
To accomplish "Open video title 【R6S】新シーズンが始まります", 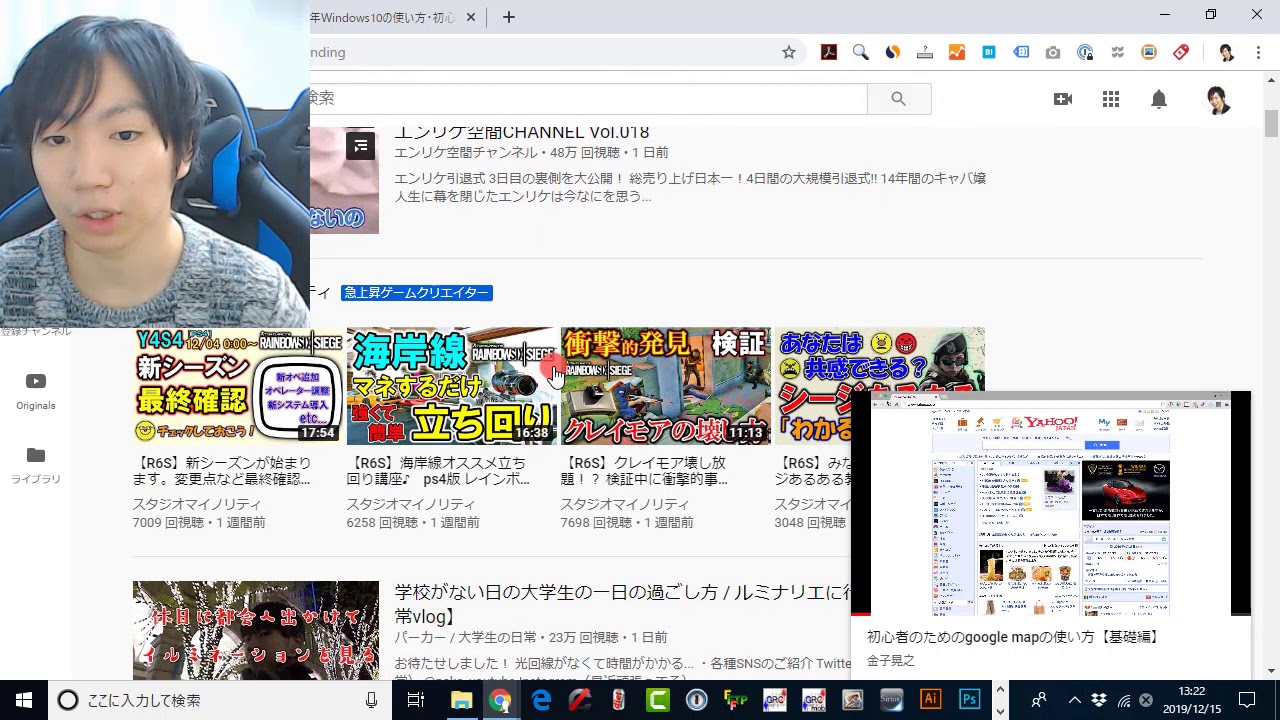I will 223,471.
